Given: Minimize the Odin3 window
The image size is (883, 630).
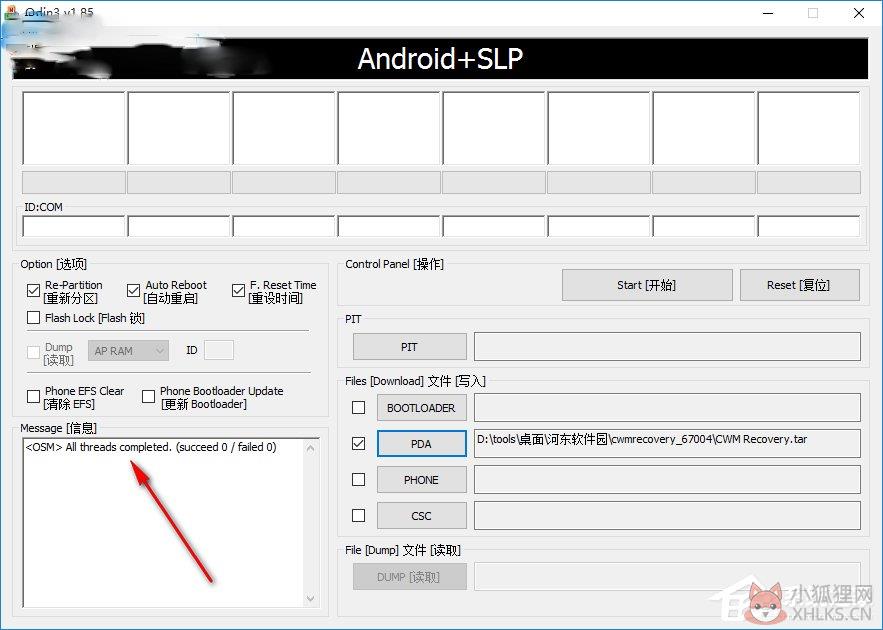Looking at the screenshot, I should [x=768, y=12].
